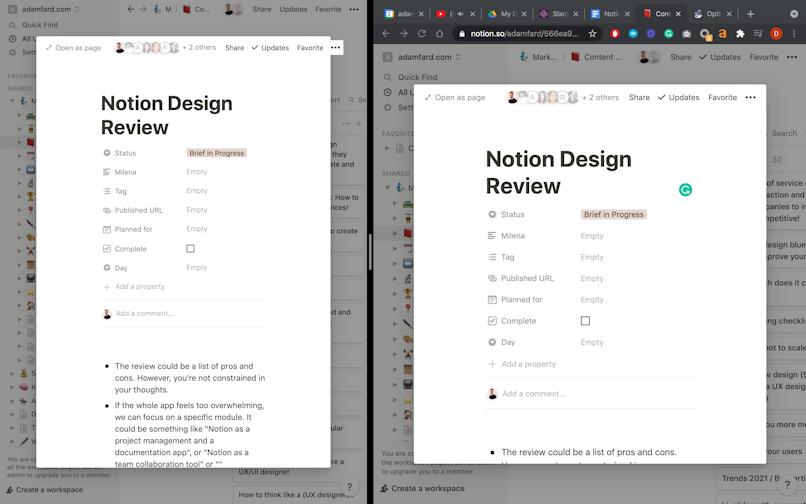Click the camera extension icon in Chrome

click(686, 34)
